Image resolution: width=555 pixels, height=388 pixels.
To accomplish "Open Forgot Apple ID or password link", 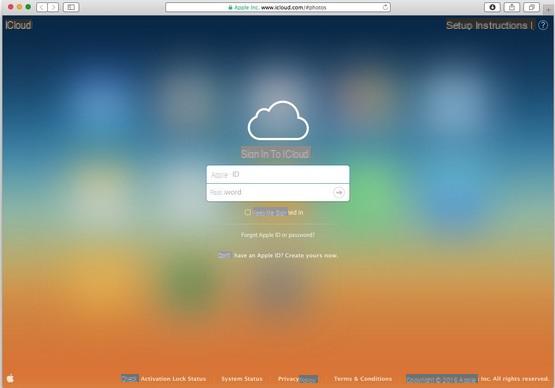I will coord(278,235).
